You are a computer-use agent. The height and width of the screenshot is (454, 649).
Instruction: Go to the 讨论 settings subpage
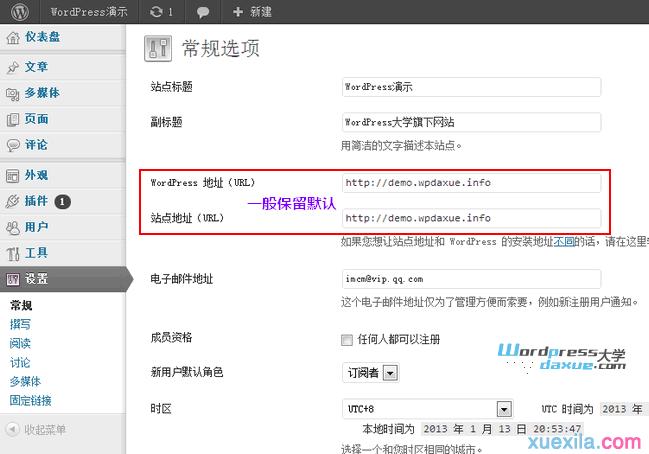coord(20,363)
